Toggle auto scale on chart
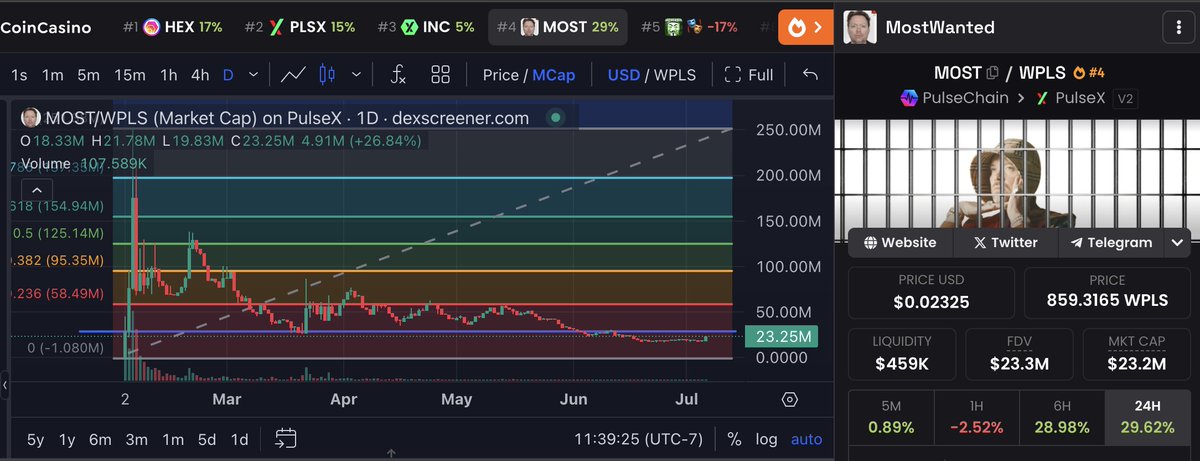 [806, 438]
